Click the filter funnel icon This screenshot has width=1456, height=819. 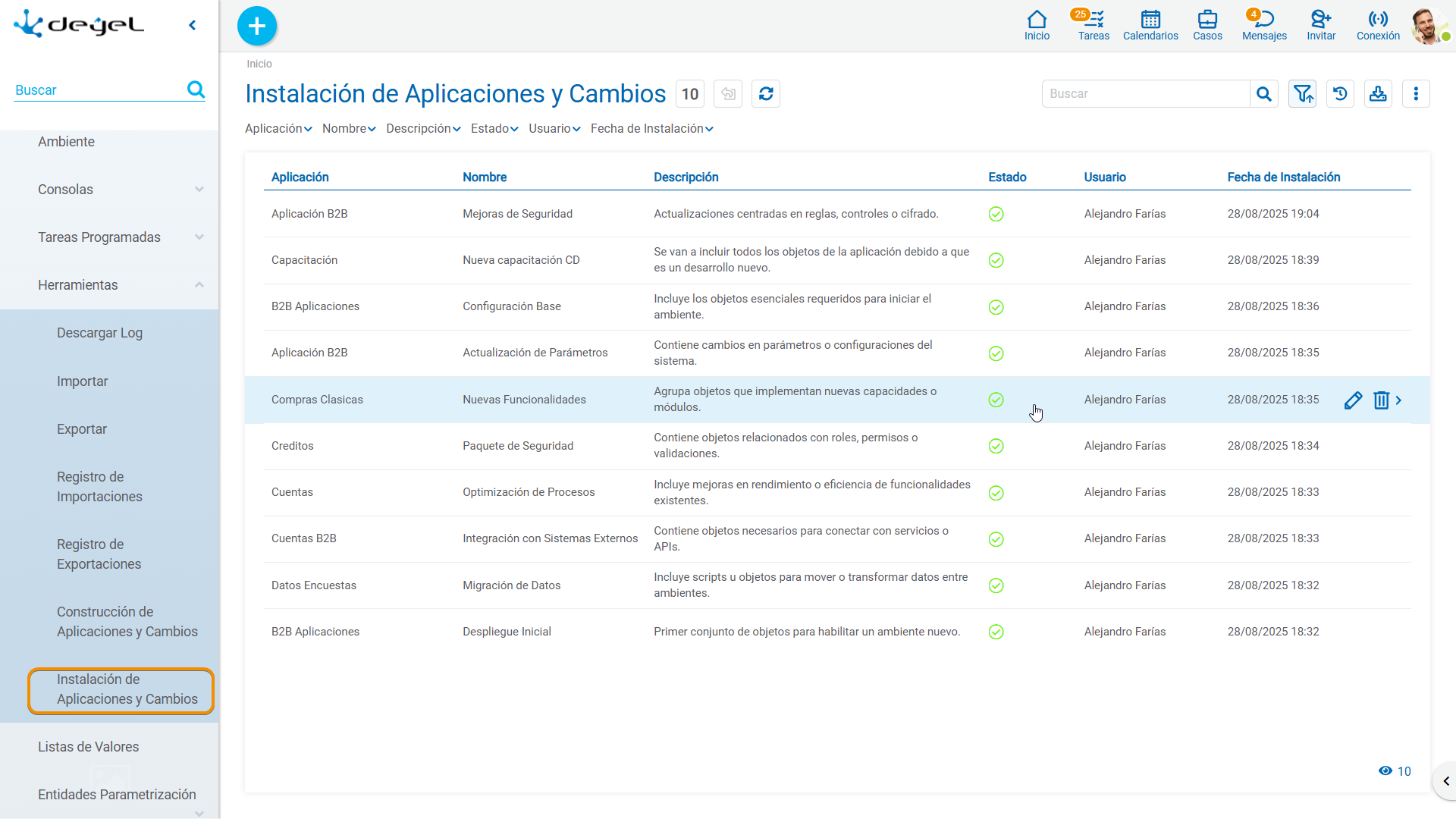pyautogui.click(x=1302, y=94)
